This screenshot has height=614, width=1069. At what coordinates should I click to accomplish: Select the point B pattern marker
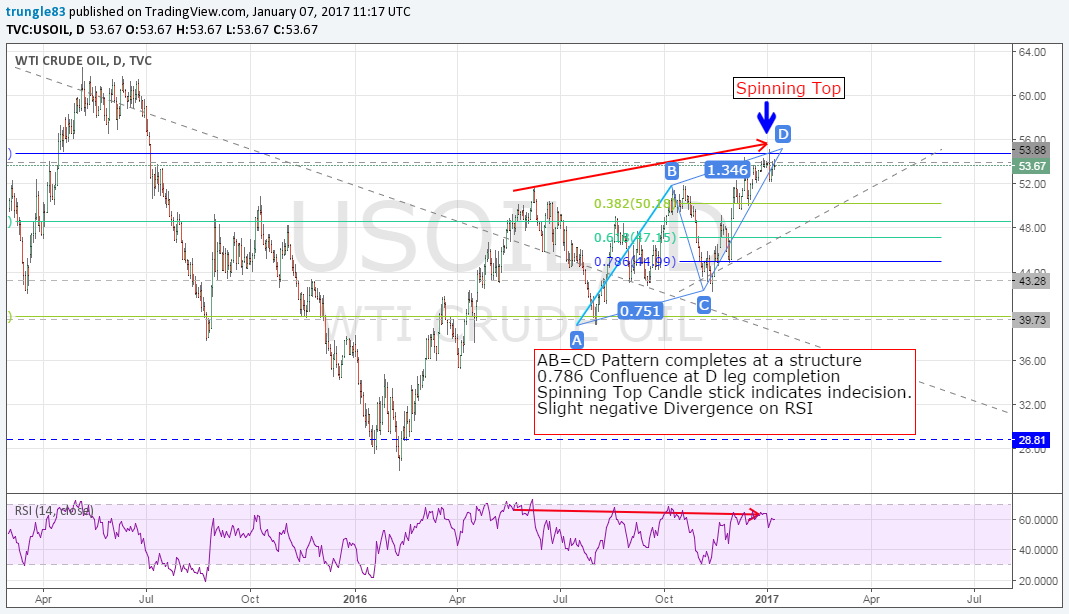672,170
